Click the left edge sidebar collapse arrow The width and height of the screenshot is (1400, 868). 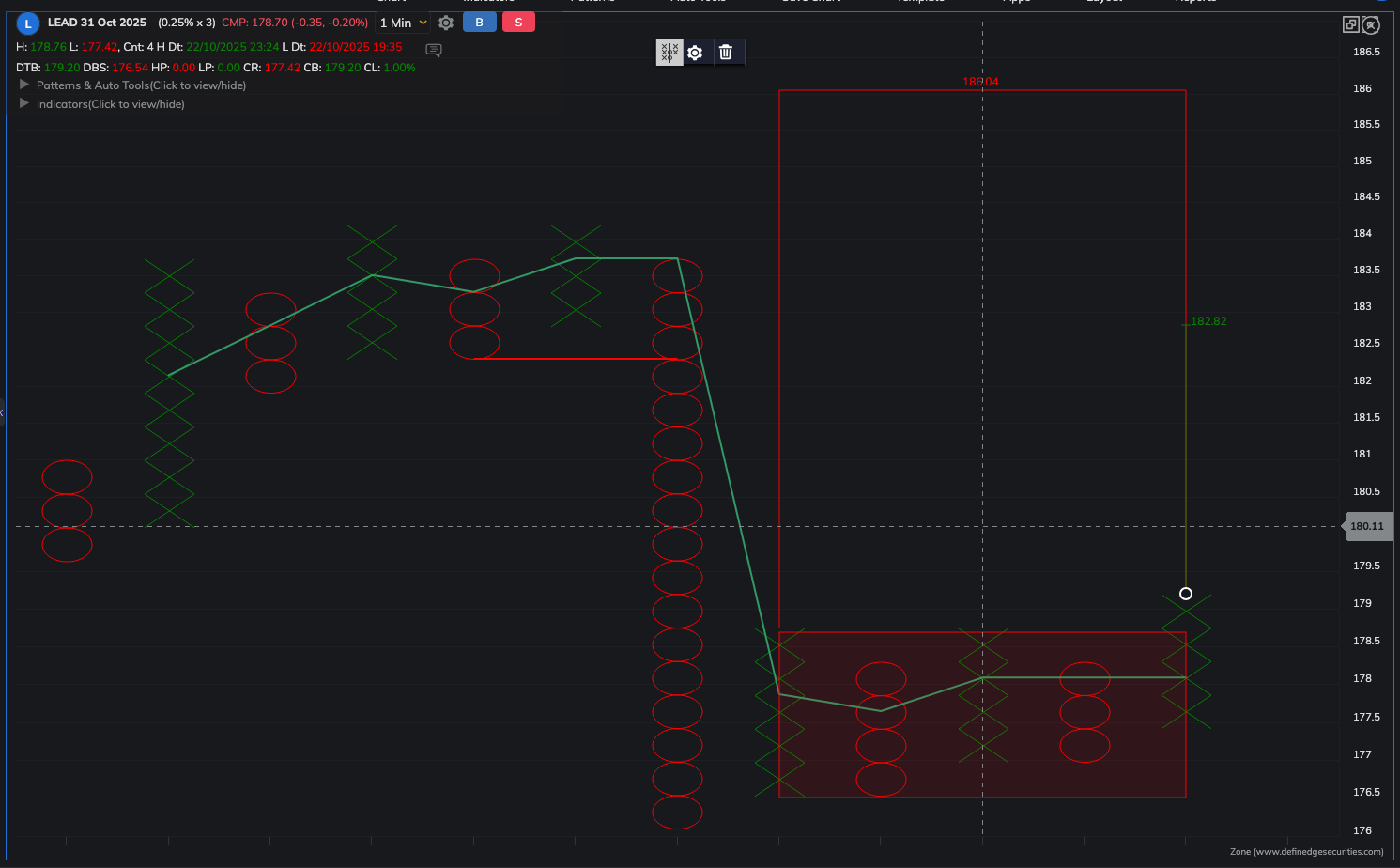click(x=3, y=412)
